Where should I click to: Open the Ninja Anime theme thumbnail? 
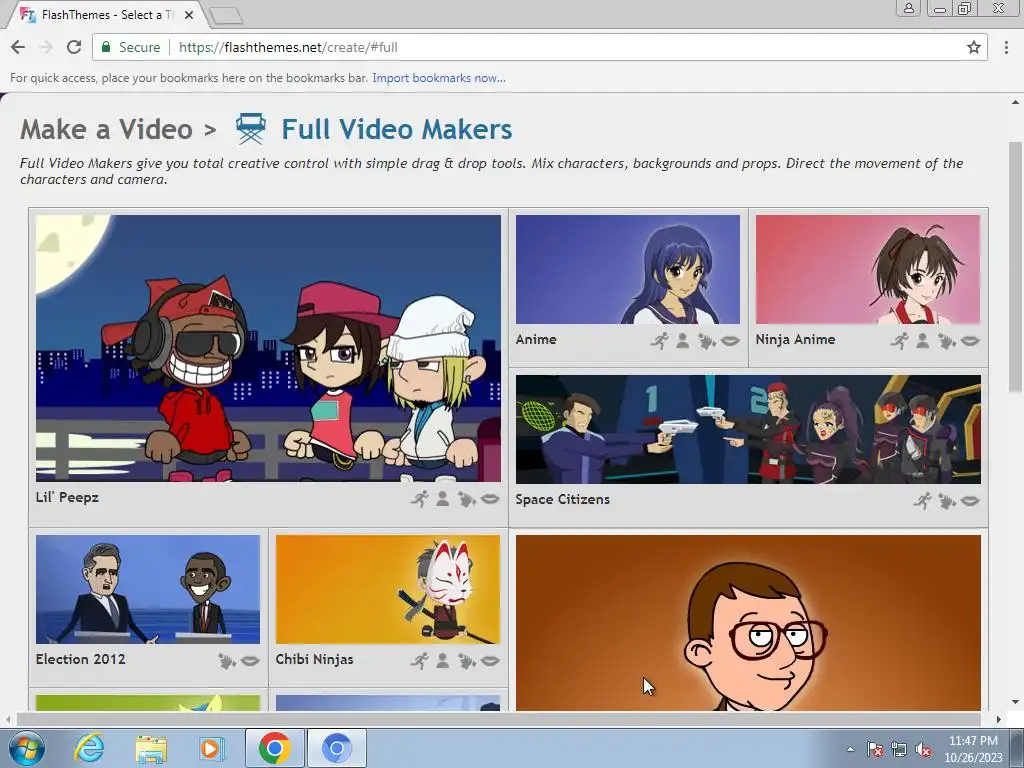[x=868, y=269]
